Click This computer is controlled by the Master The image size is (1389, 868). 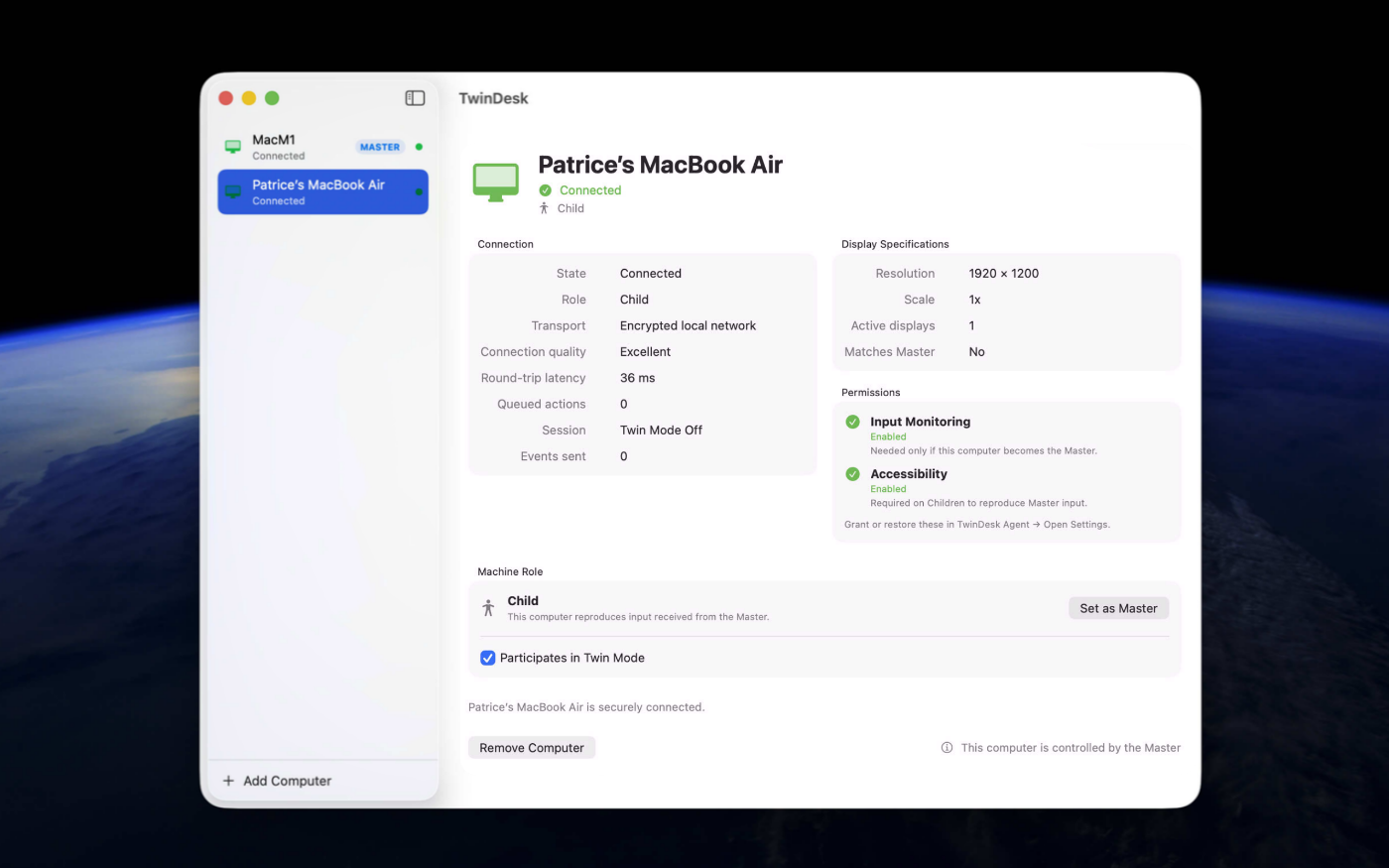pyautogui.click(x=1071, y=748)
